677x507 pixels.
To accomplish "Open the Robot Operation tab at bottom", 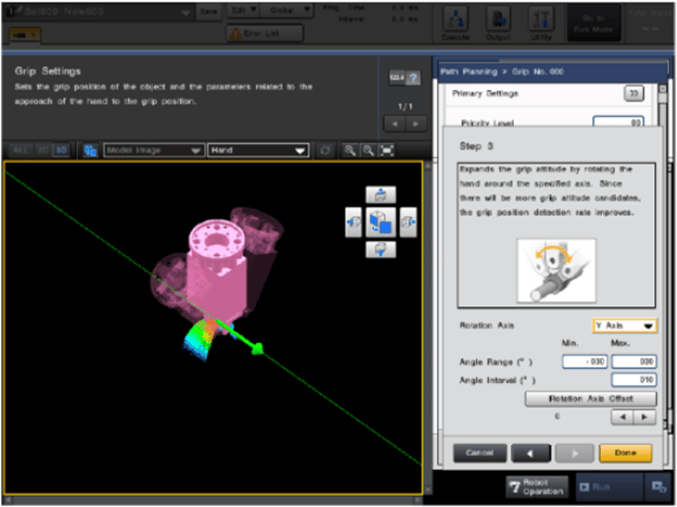I will [x=537, y=487].
